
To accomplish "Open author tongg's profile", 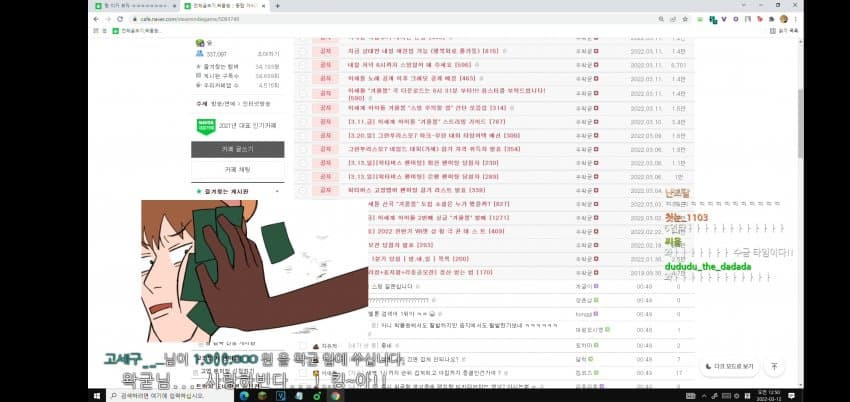I will (585, 314).
